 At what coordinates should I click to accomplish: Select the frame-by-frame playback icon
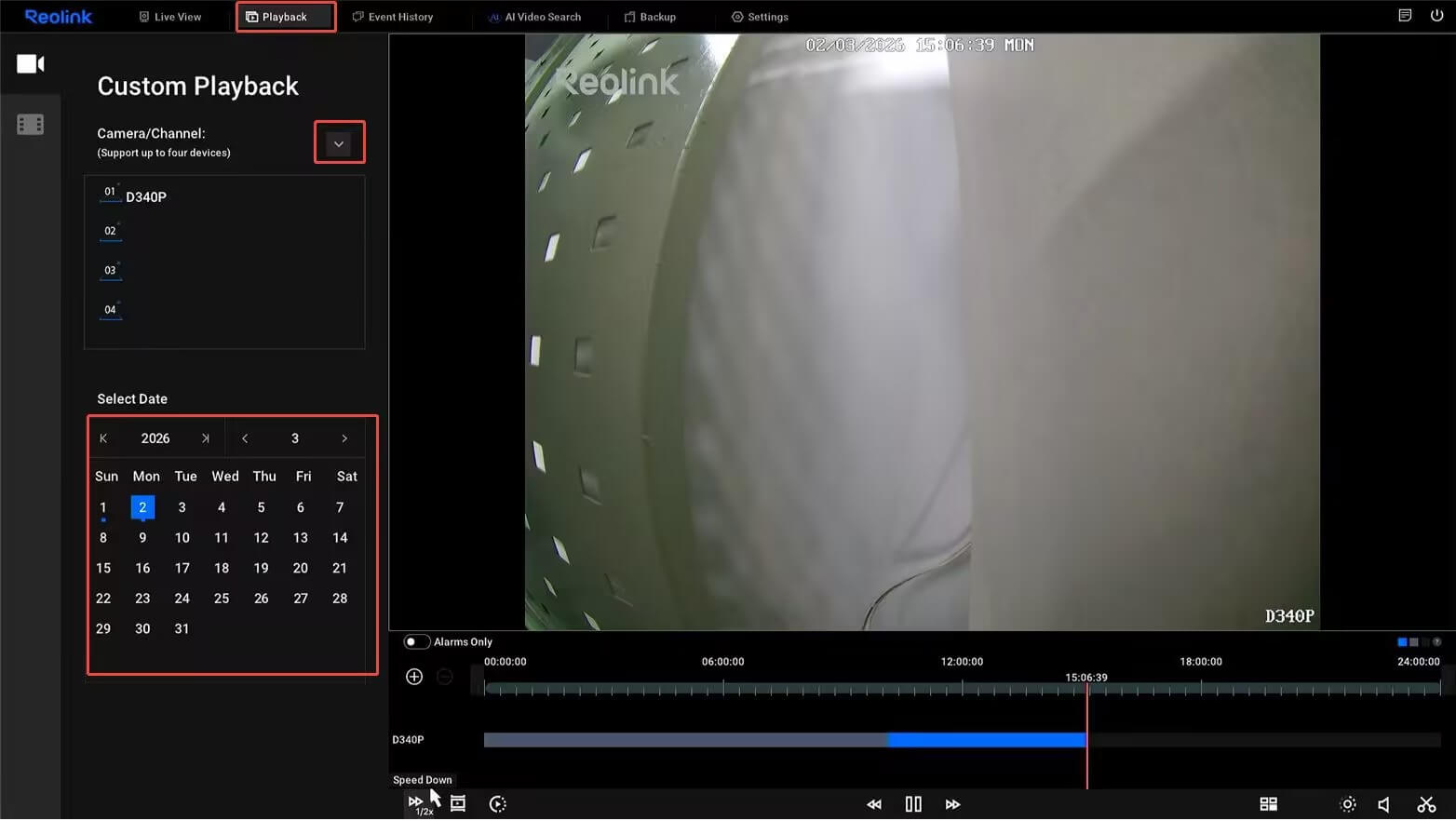(x=457, y=802)
